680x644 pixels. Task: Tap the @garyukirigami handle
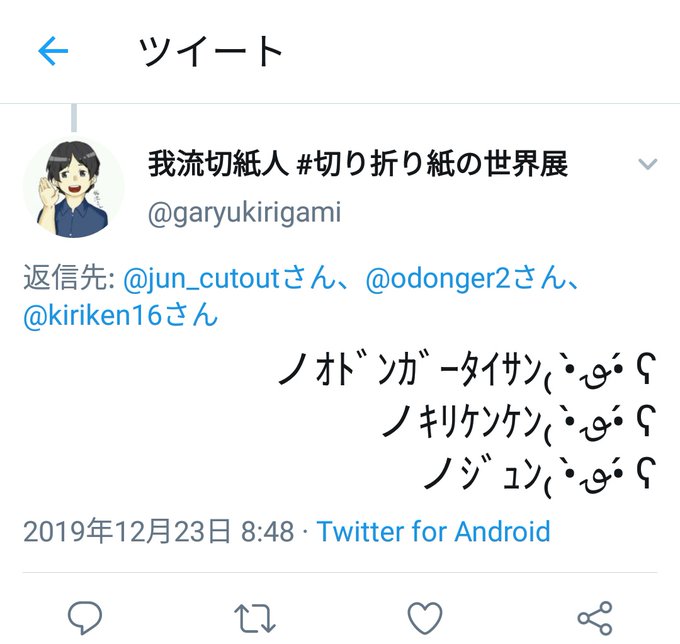[245, 213]
